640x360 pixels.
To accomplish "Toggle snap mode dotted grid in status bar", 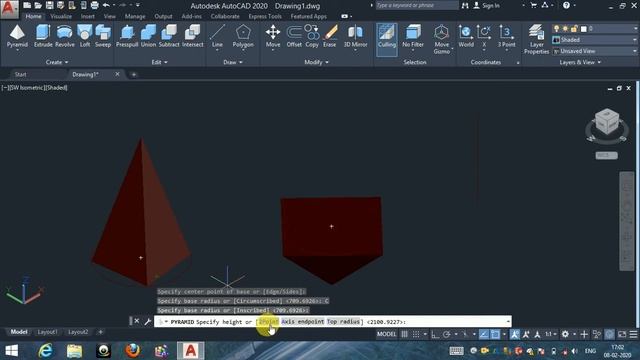I will [x=416, y=334].
